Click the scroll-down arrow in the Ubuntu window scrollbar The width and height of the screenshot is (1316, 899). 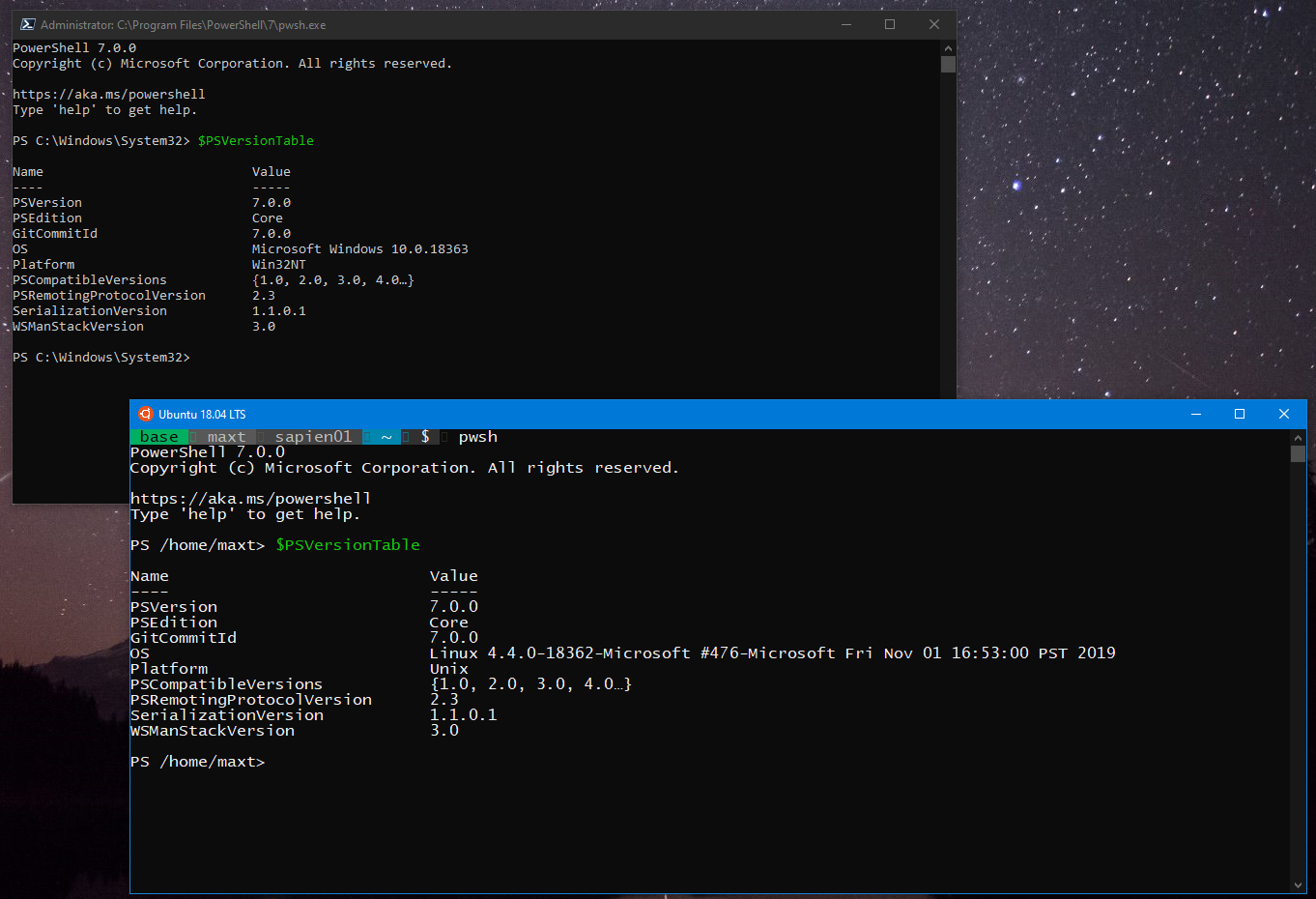coord(1298,885)
